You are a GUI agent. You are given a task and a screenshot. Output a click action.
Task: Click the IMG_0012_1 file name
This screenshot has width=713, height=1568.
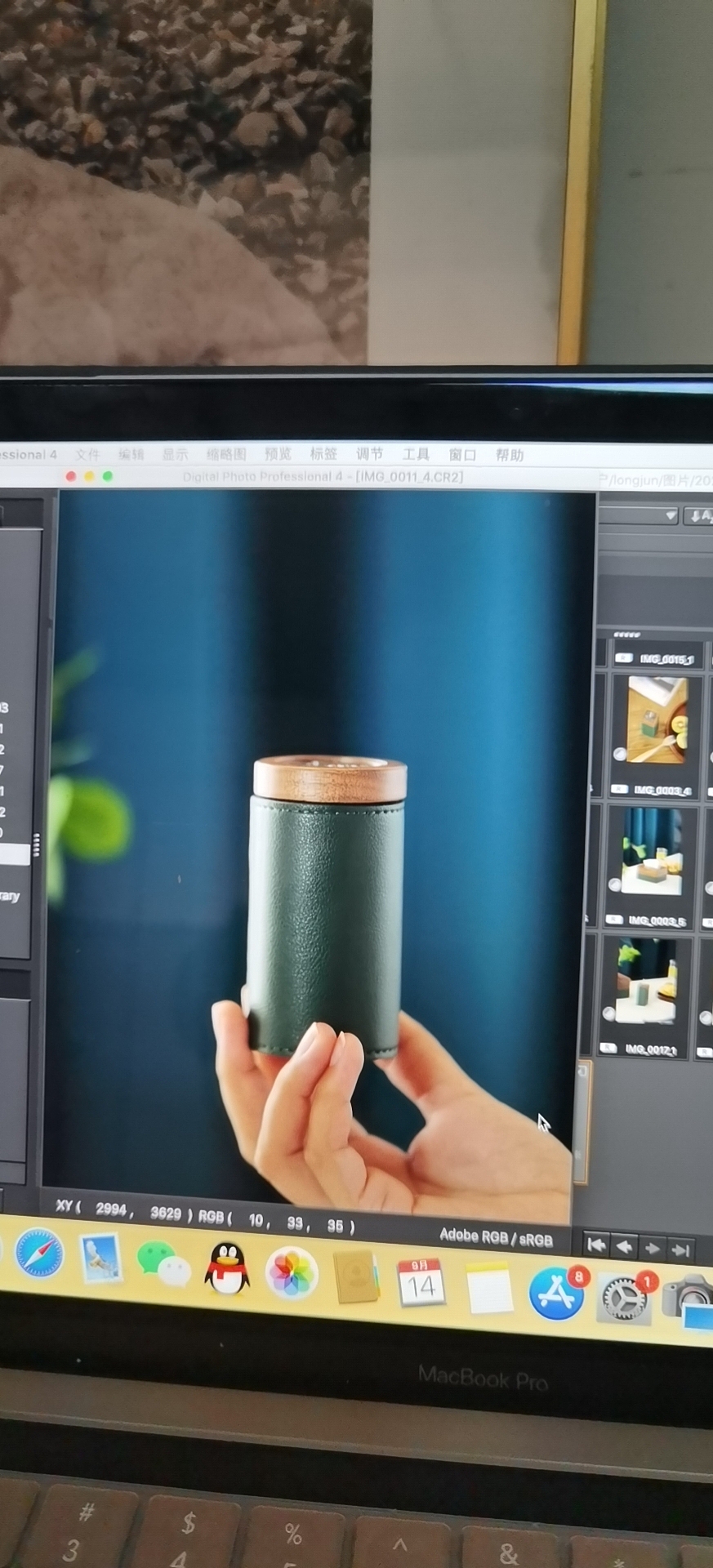point(651,1049)
